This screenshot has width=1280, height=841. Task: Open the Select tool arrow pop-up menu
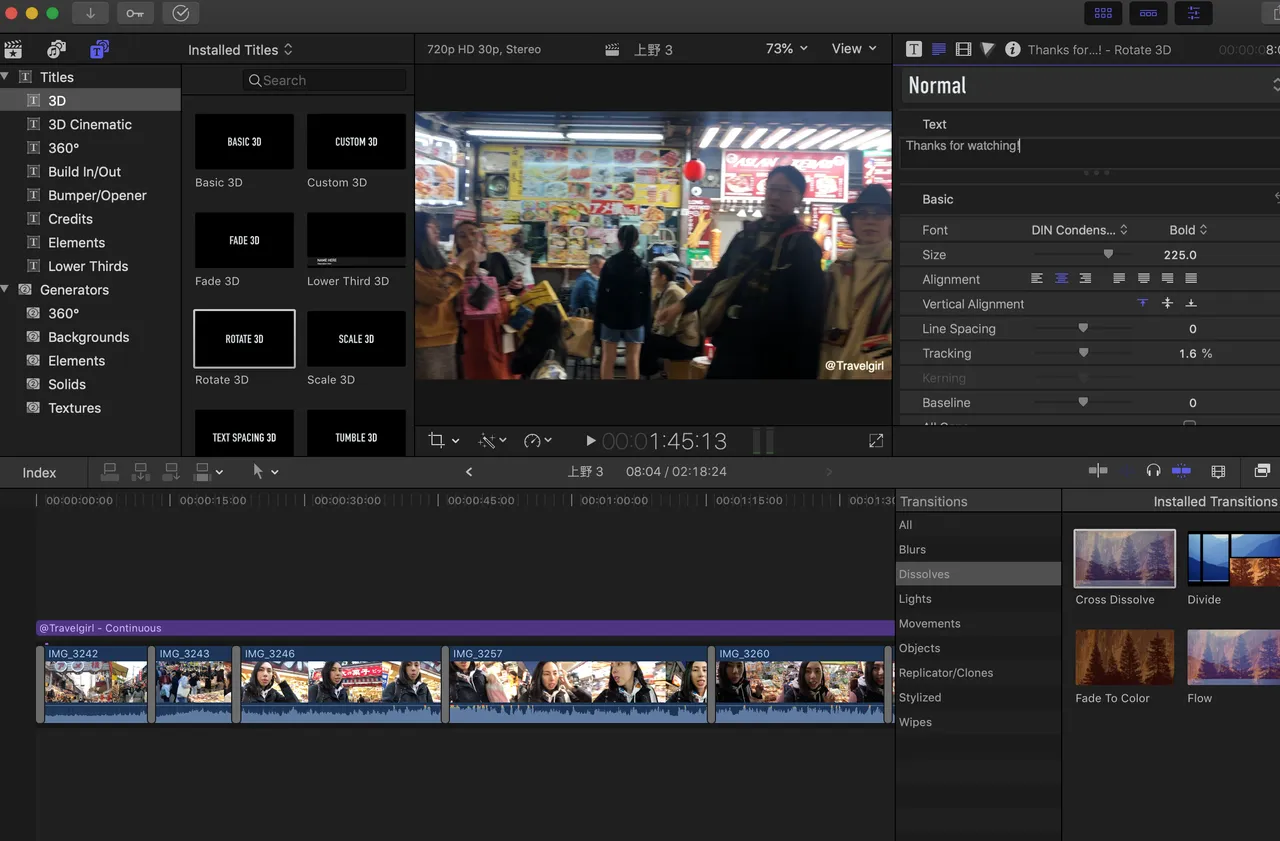(265, 471)
